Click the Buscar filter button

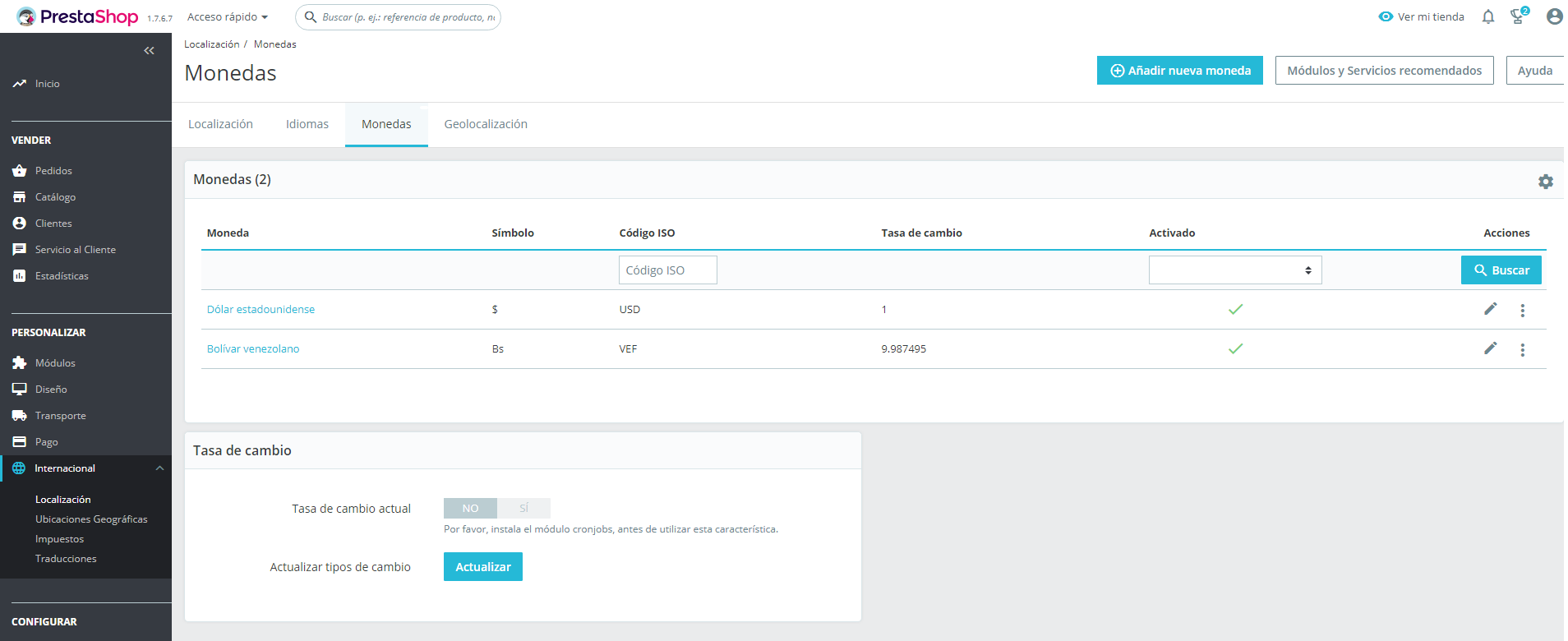pyautogui.click(x=1501, y=270)
